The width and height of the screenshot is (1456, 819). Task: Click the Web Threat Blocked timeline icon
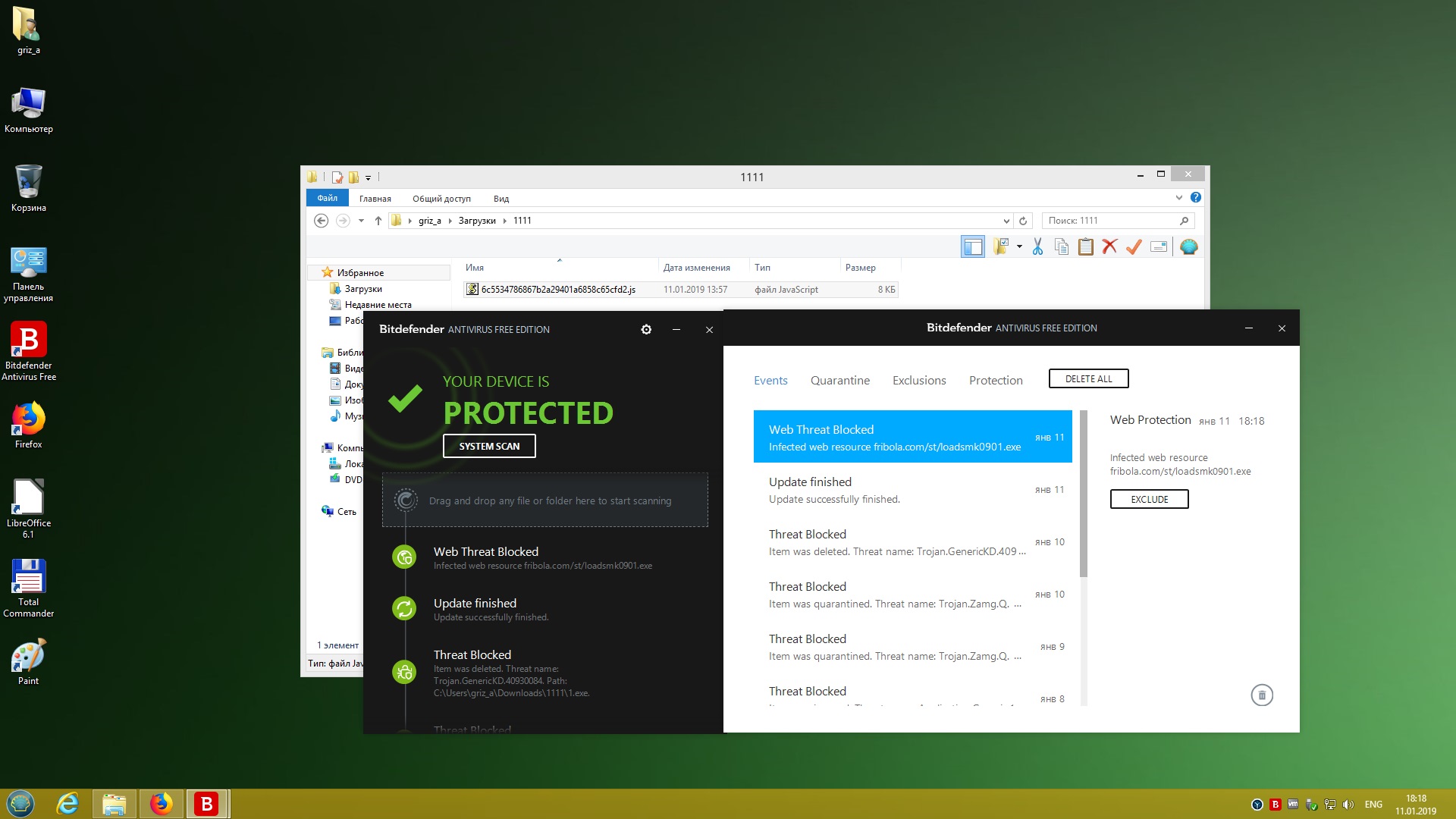coord(404,557)
